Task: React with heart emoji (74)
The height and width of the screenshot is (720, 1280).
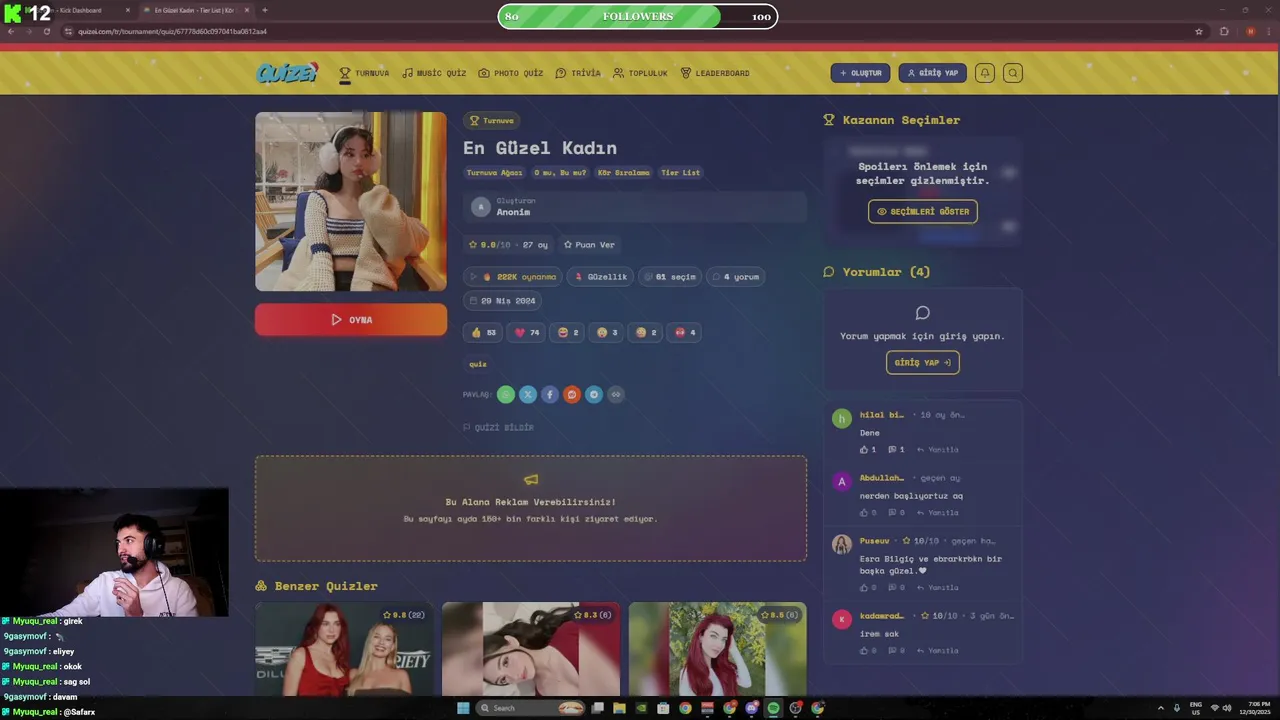Action: (527, 332)
